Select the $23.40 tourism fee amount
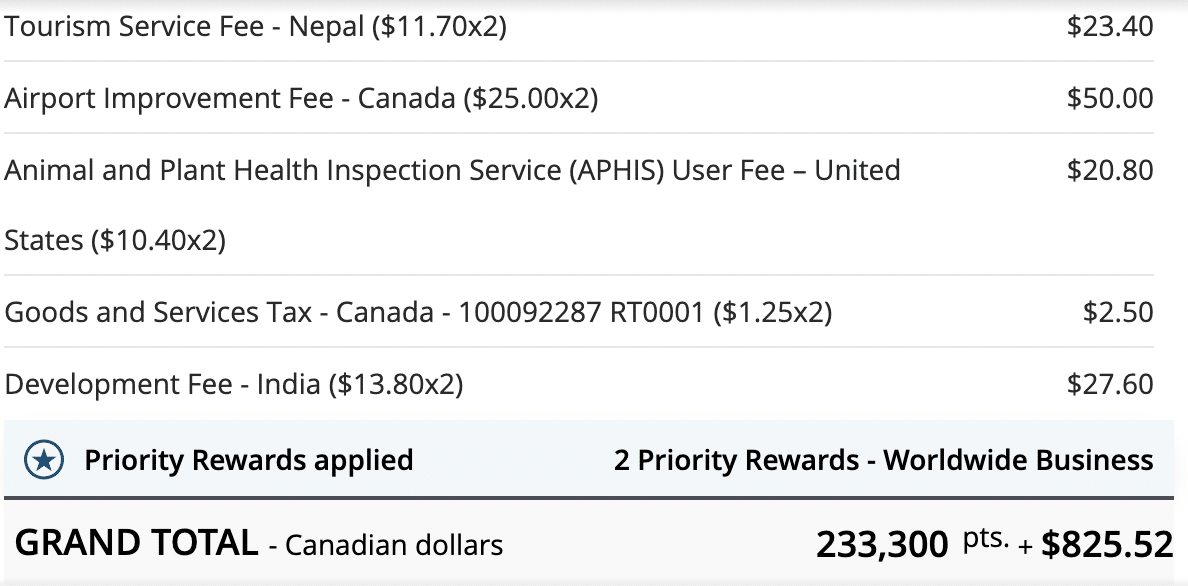 (1110, 26)
